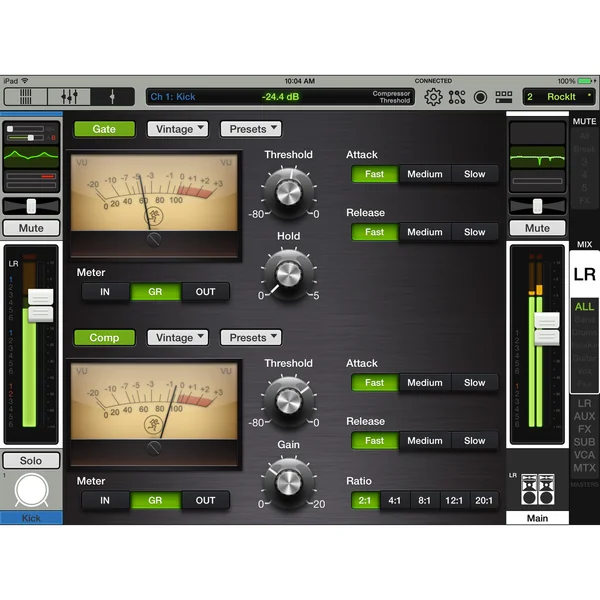Switch to overview bars view icon
Screen dimensions: 600x600
click(x=26, y=96)
